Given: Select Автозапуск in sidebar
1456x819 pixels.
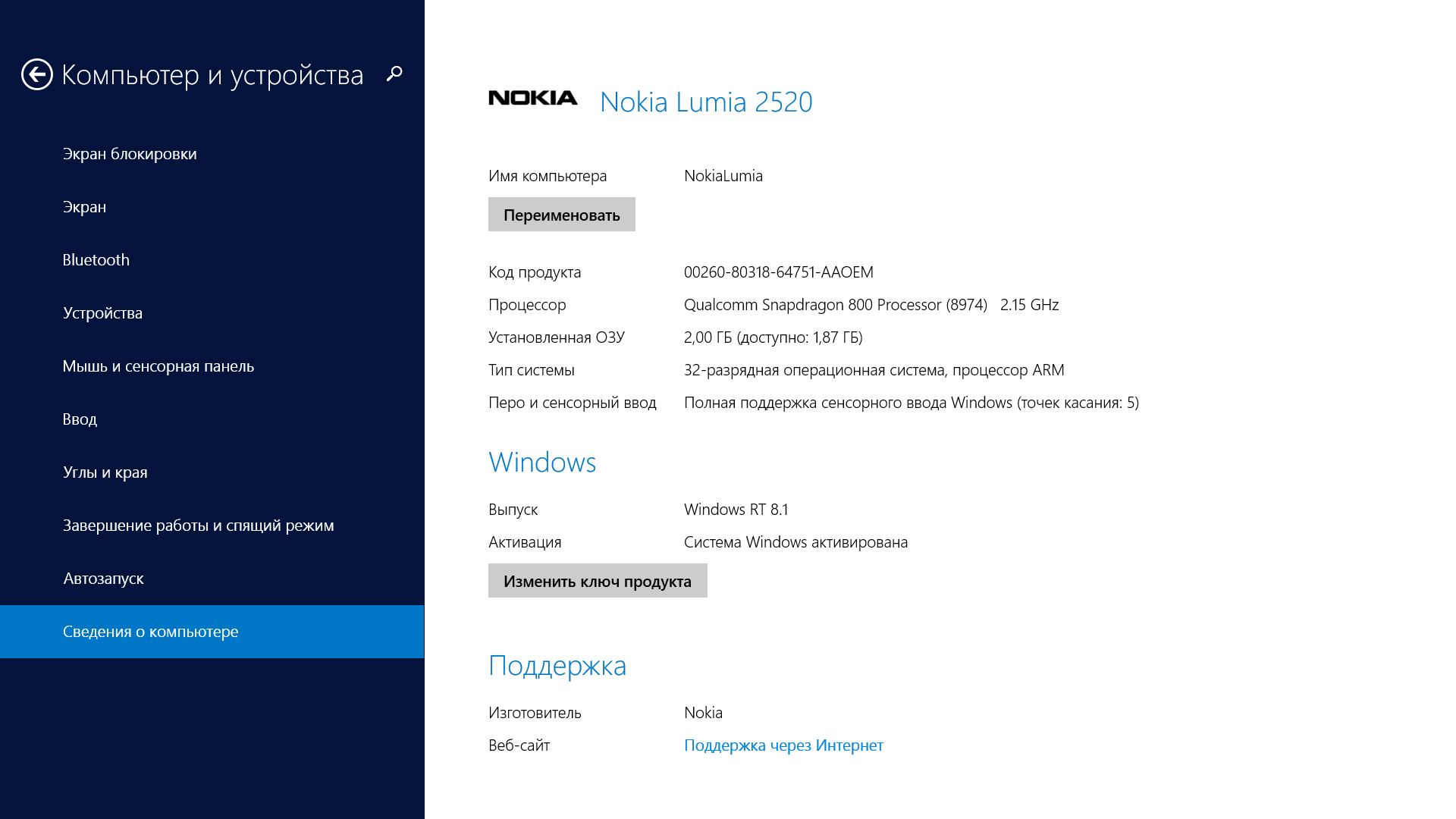Looking at the screenshot, I should click(212, 579).
